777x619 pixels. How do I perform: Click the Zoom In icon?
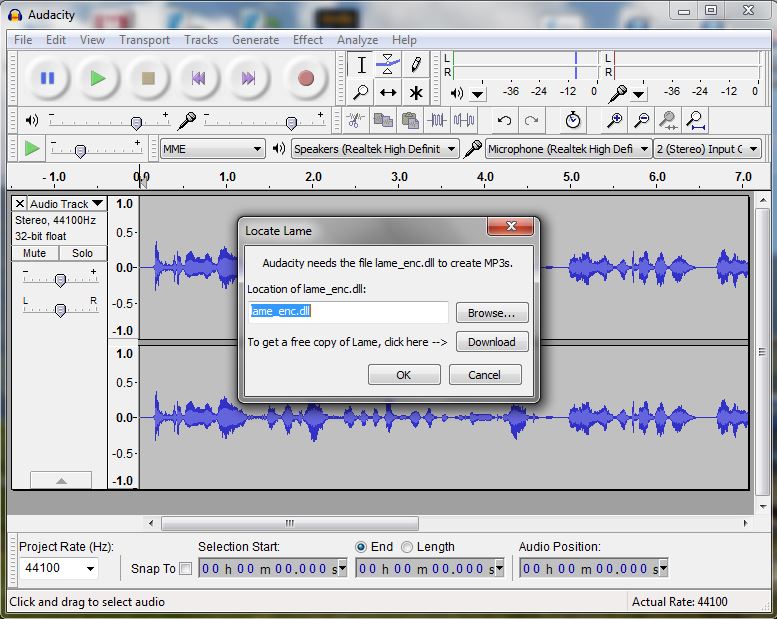click(x=614, y=120)
